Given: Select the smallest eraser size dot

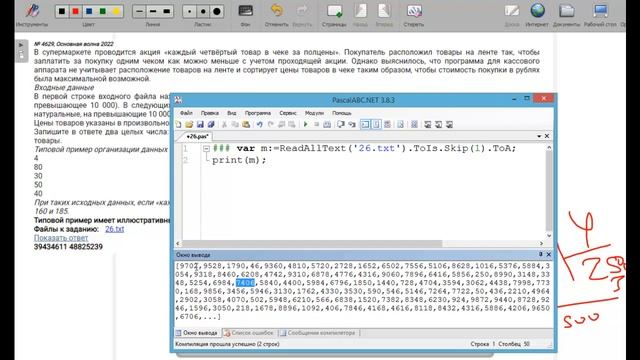Looking at the screenshot, I should click(189, 11).
